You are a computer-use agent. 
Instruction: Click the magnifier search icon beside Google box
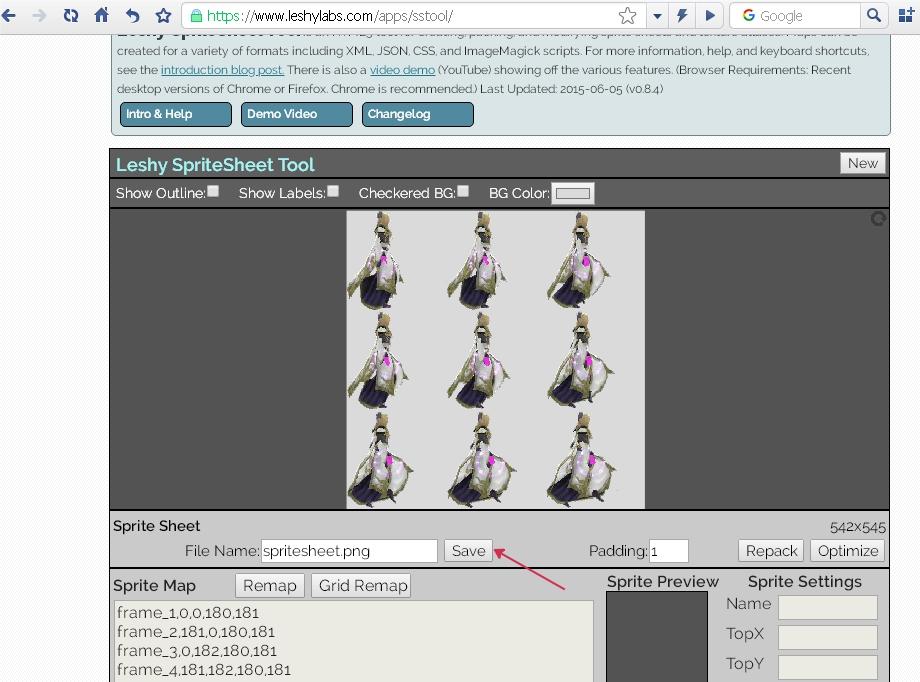coord(874,16)
